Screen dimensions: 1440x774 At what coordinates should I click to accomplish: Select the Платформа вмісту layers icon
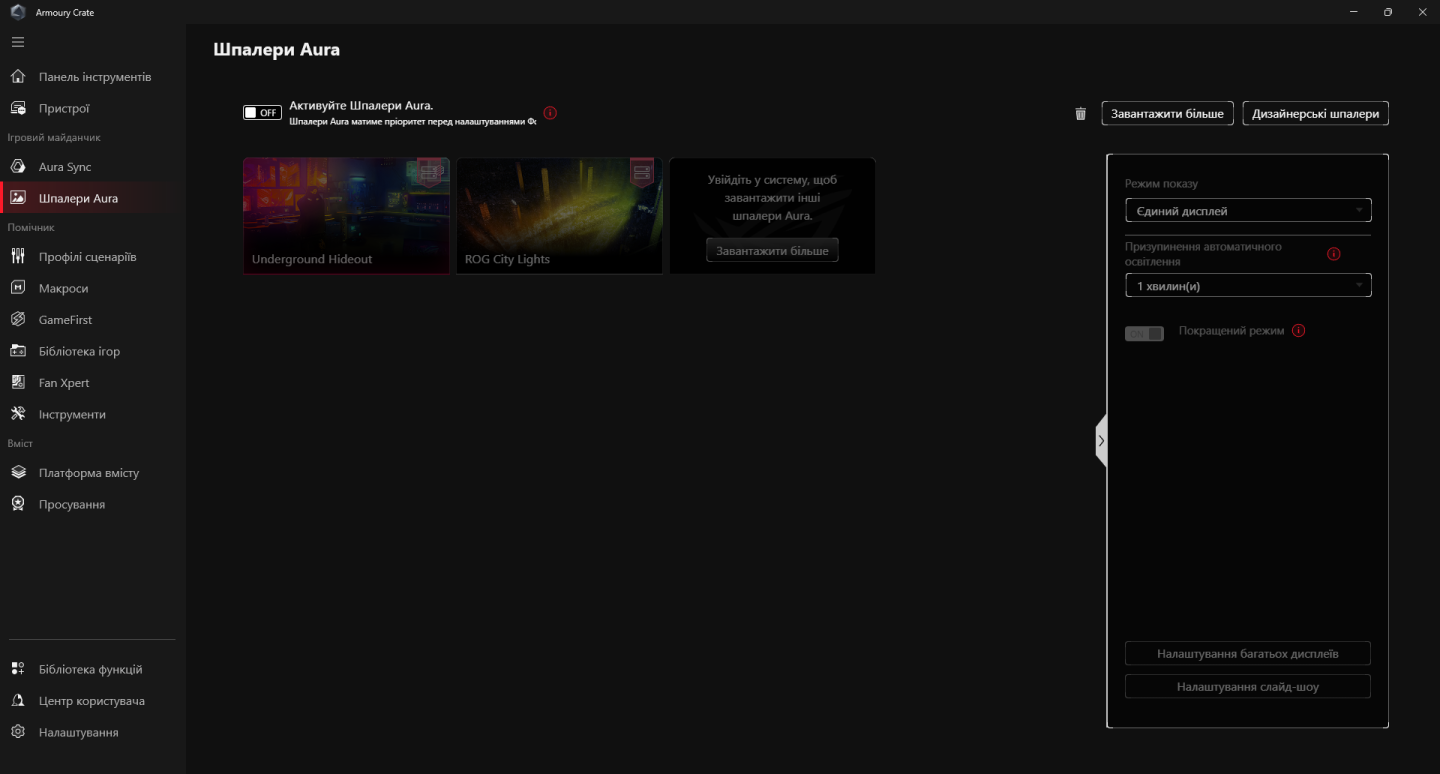[18, 473]
